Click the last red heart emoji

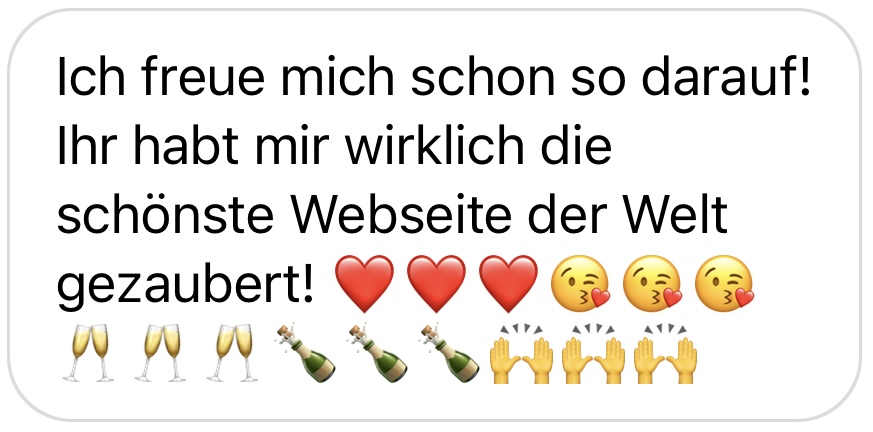click(508, 283)
